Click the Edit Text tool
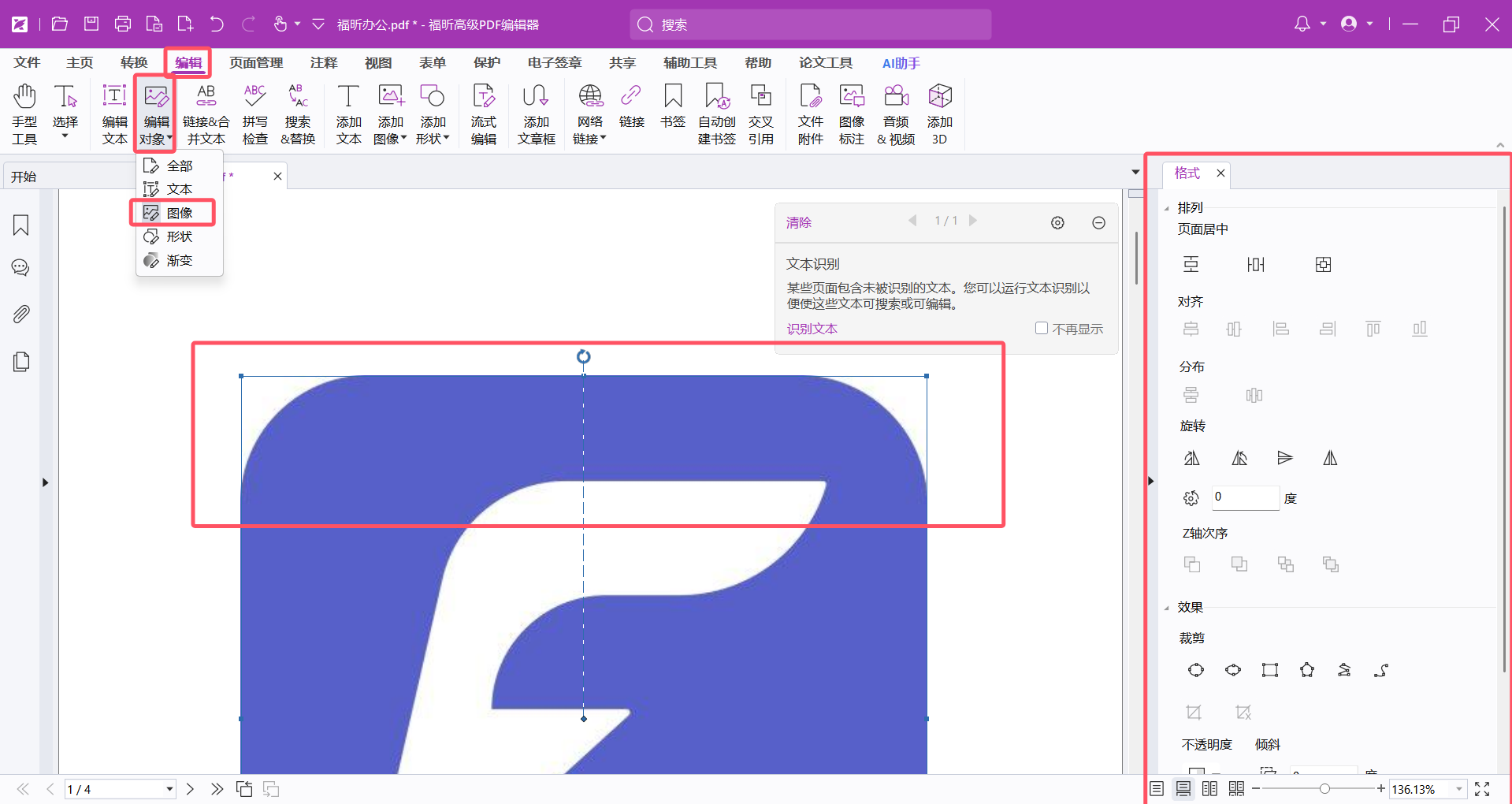 pos(114,114)
